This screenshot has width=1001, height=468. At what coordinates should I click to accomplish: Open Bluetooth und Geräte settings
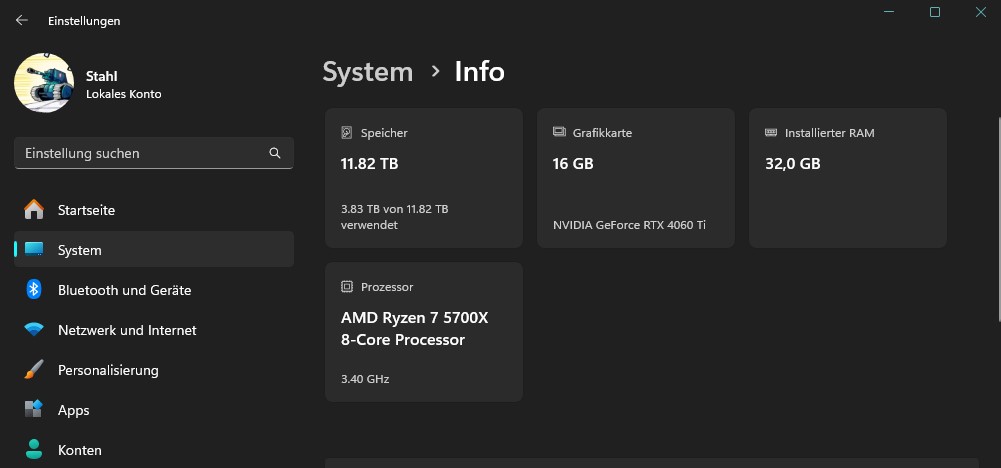(x=124, y=290)
